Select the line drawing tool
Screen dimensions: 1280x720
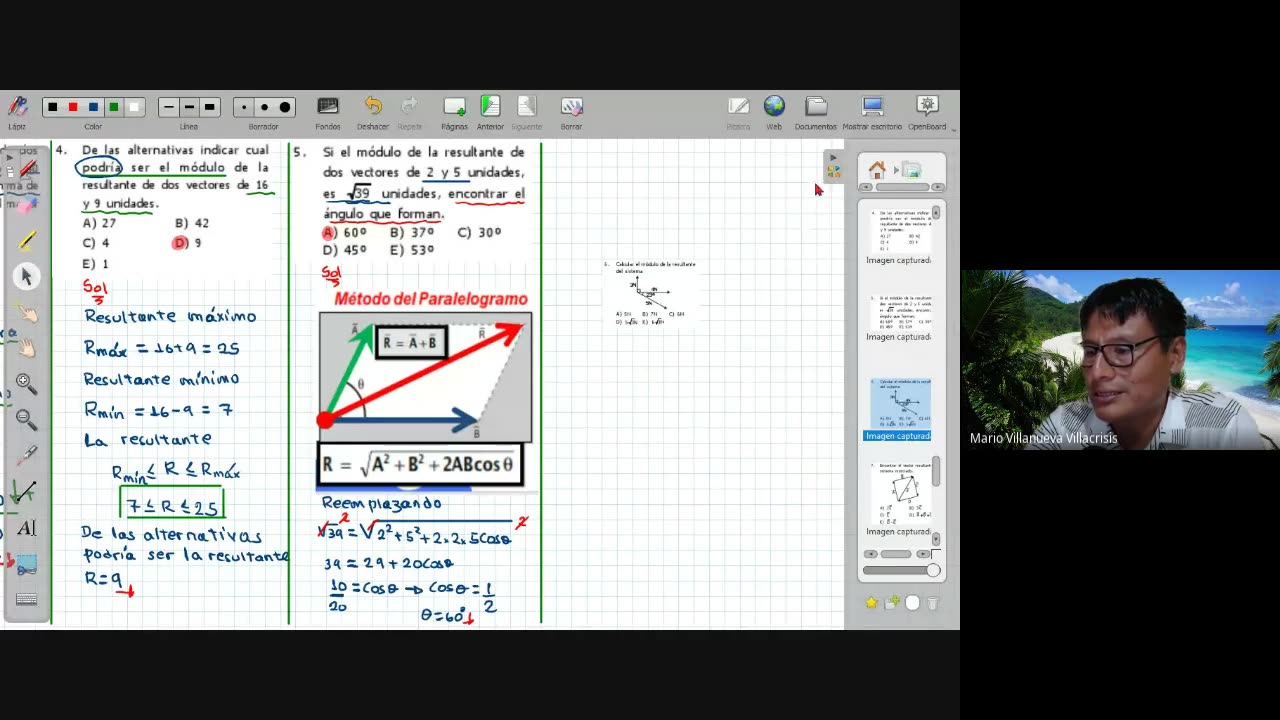25,491
